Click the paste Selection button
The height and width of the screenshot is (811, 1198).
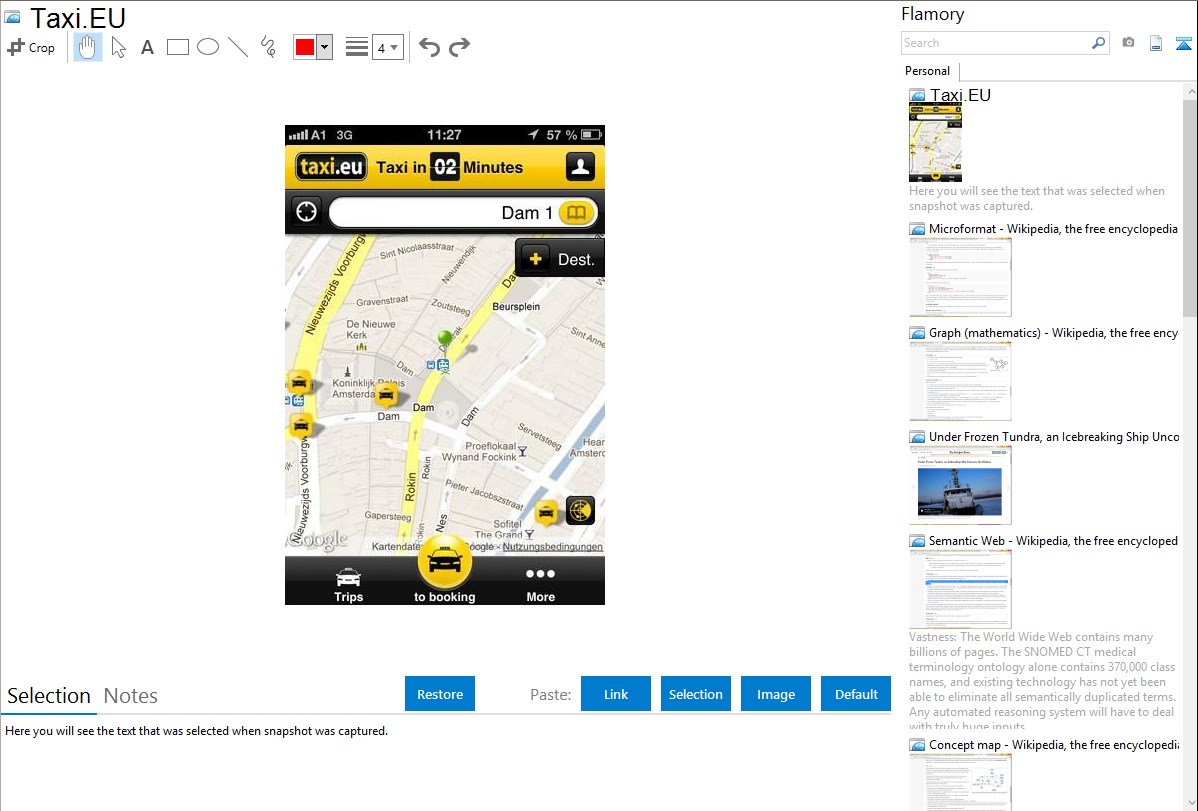pyautogui.click(x=695, y=694)
